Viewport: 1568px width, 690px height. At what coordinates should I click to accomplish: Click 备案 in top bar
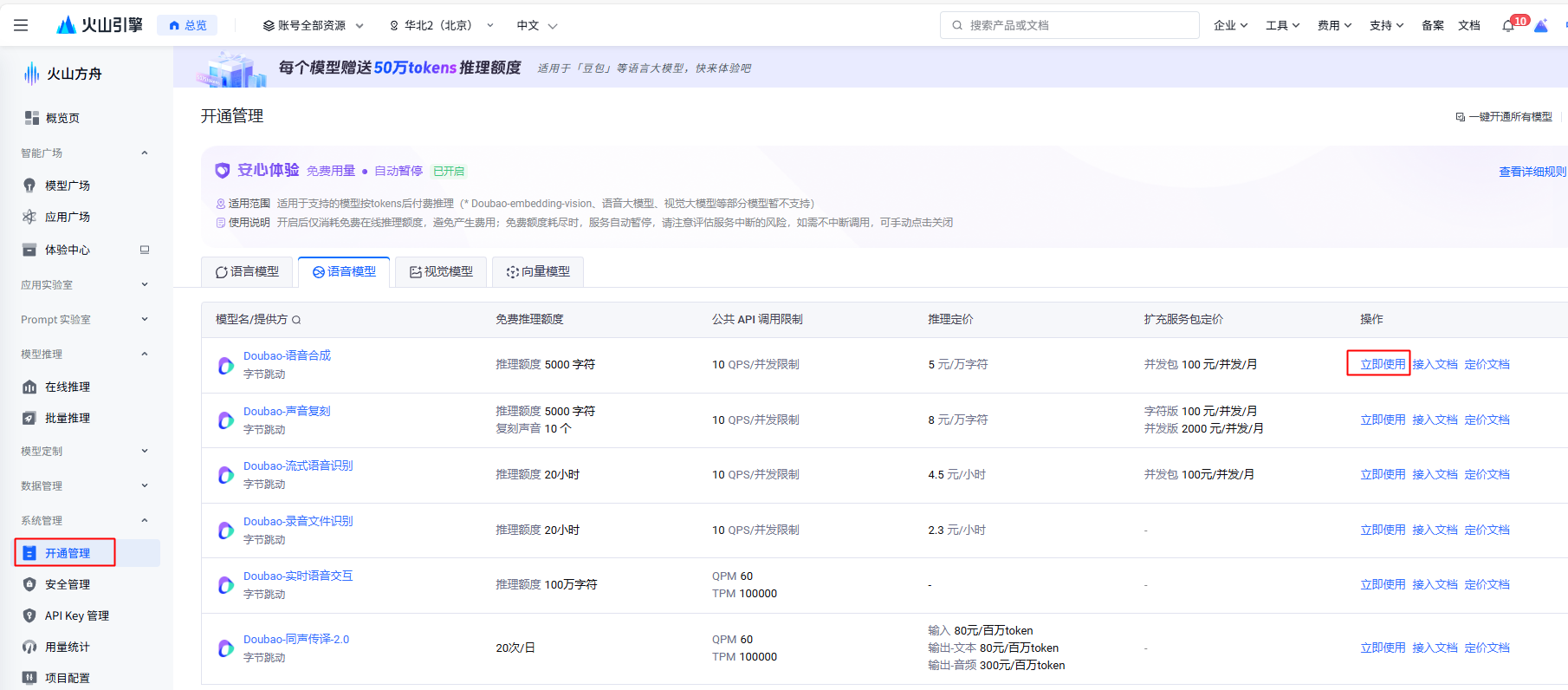(x=1433, y=25)
